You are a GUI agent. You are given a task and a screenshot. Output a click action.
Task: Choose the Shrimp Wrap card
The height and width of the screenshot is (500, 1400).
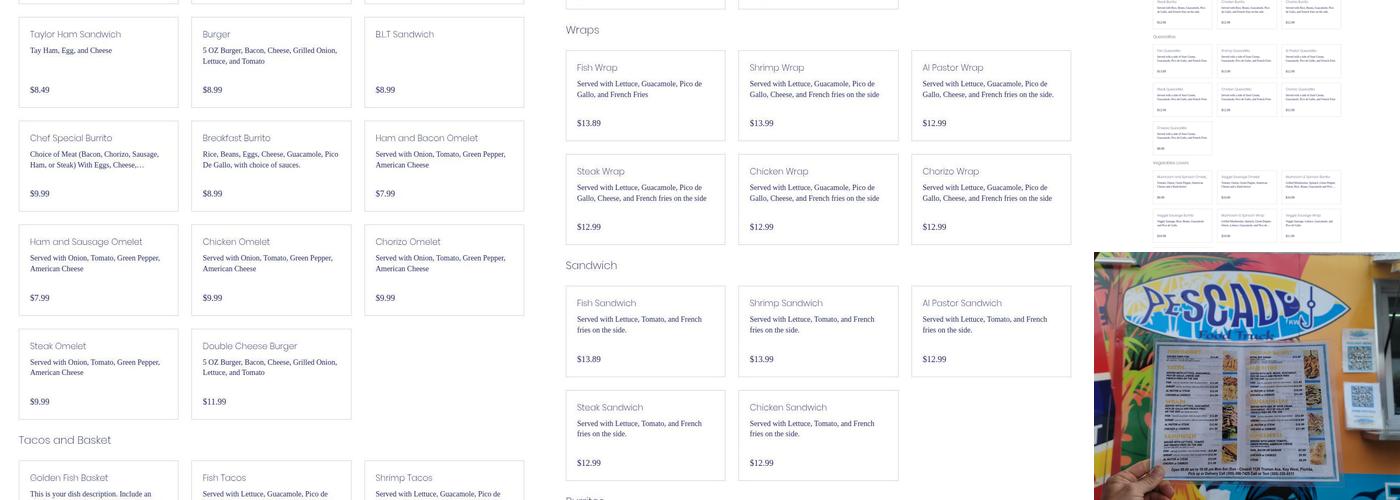(818, 95)
